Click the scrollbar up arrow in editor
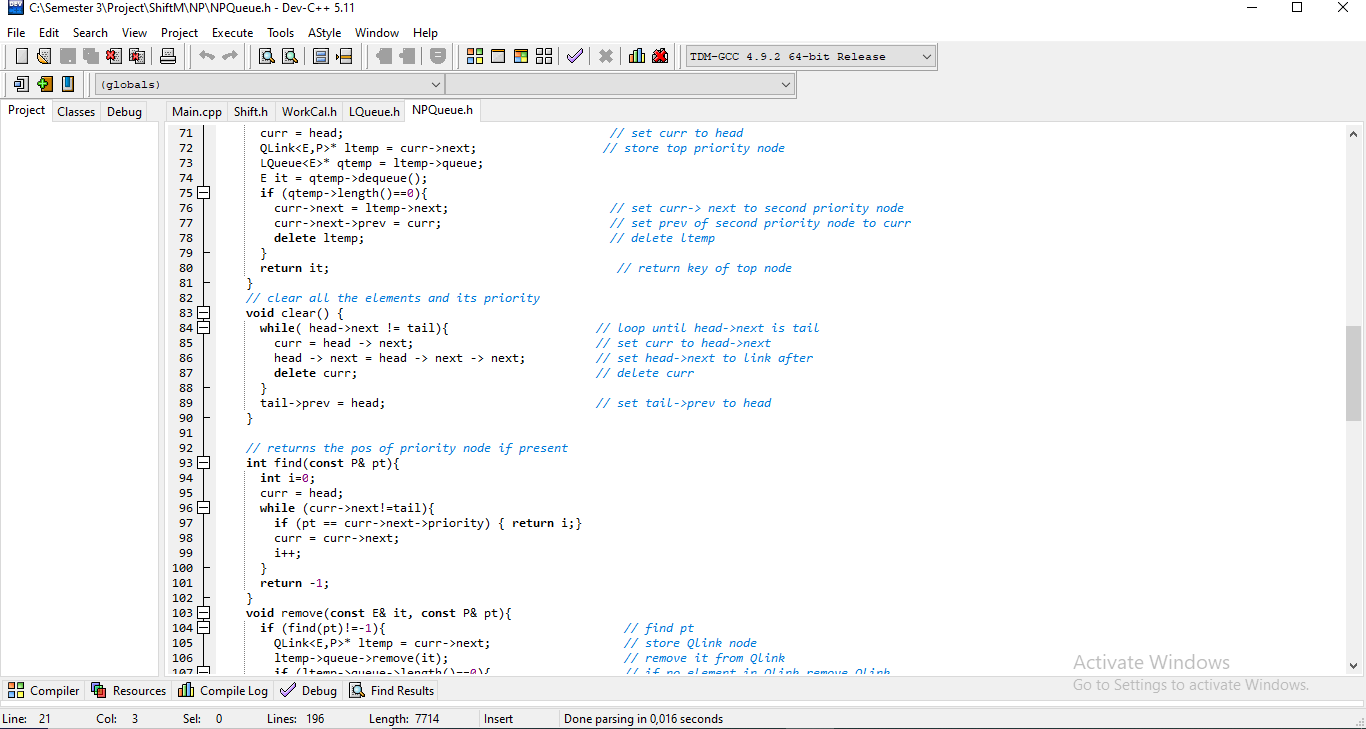The width and height of the screenshot is (1366, 729). (x=1353, y=133)
